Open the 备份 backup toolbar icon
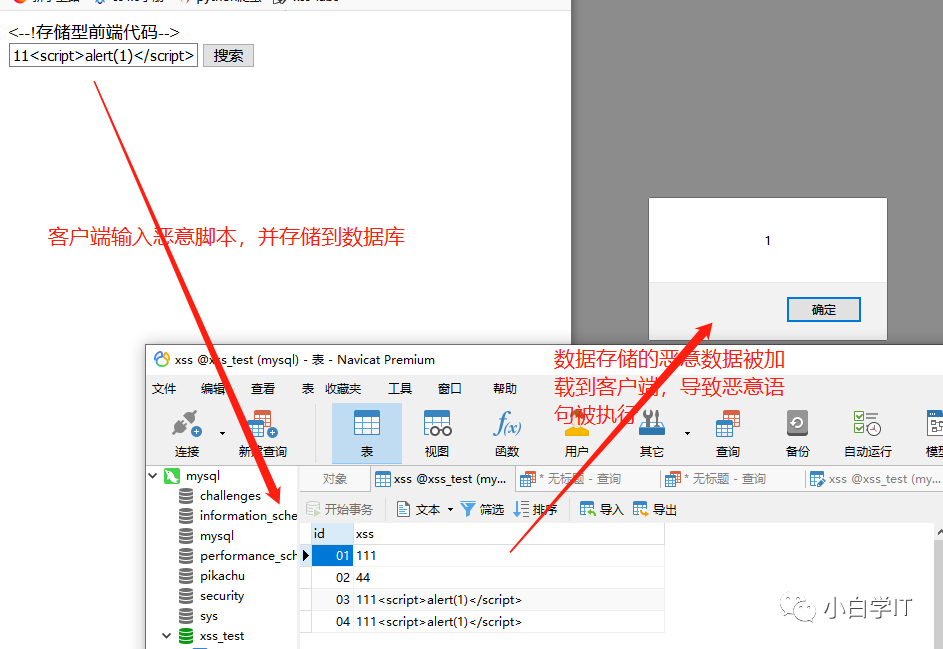This screenshot has width=943, height=649. [x=797, y=423]
